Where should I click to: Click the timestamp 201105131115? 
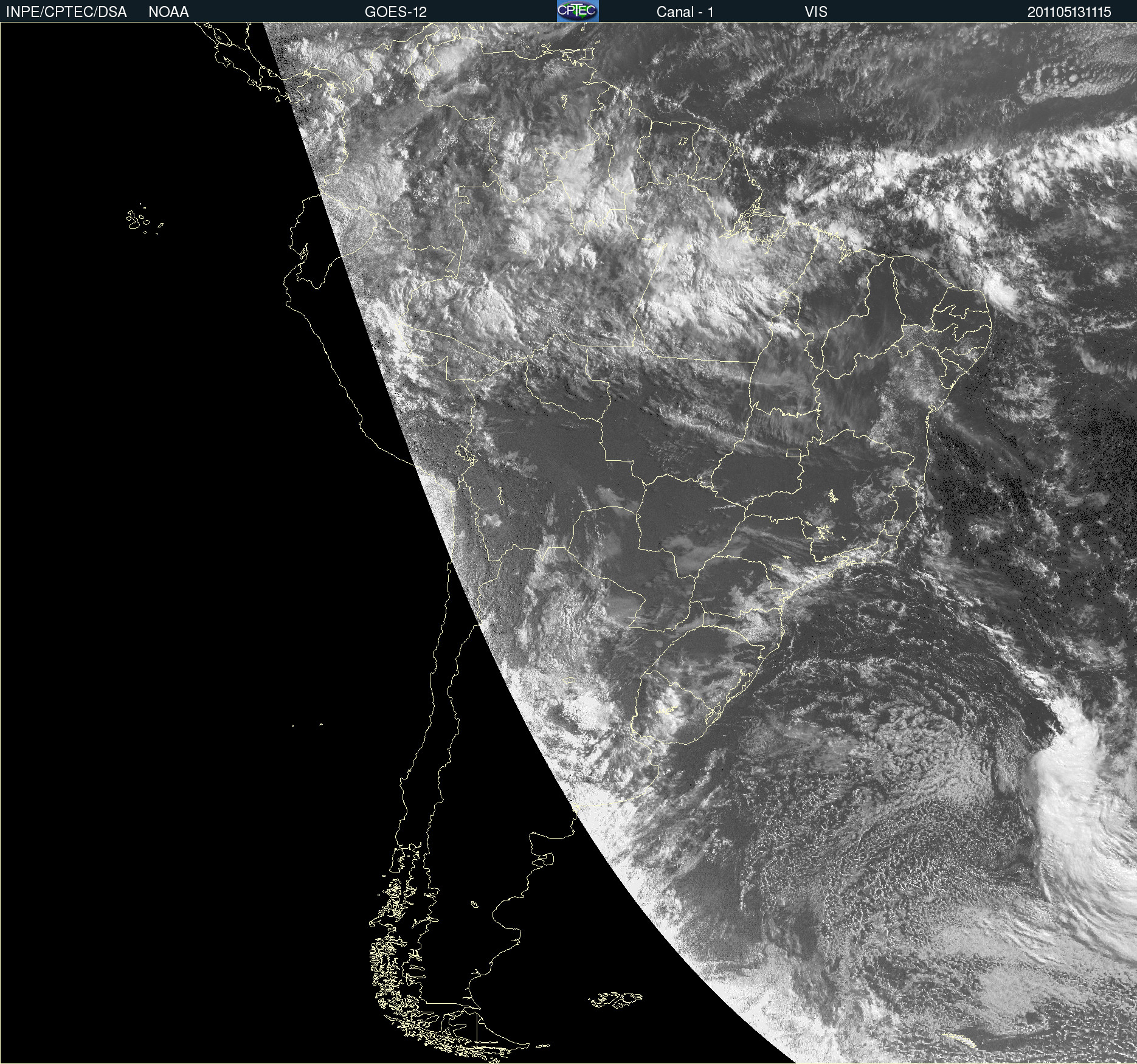(1070, 12)
